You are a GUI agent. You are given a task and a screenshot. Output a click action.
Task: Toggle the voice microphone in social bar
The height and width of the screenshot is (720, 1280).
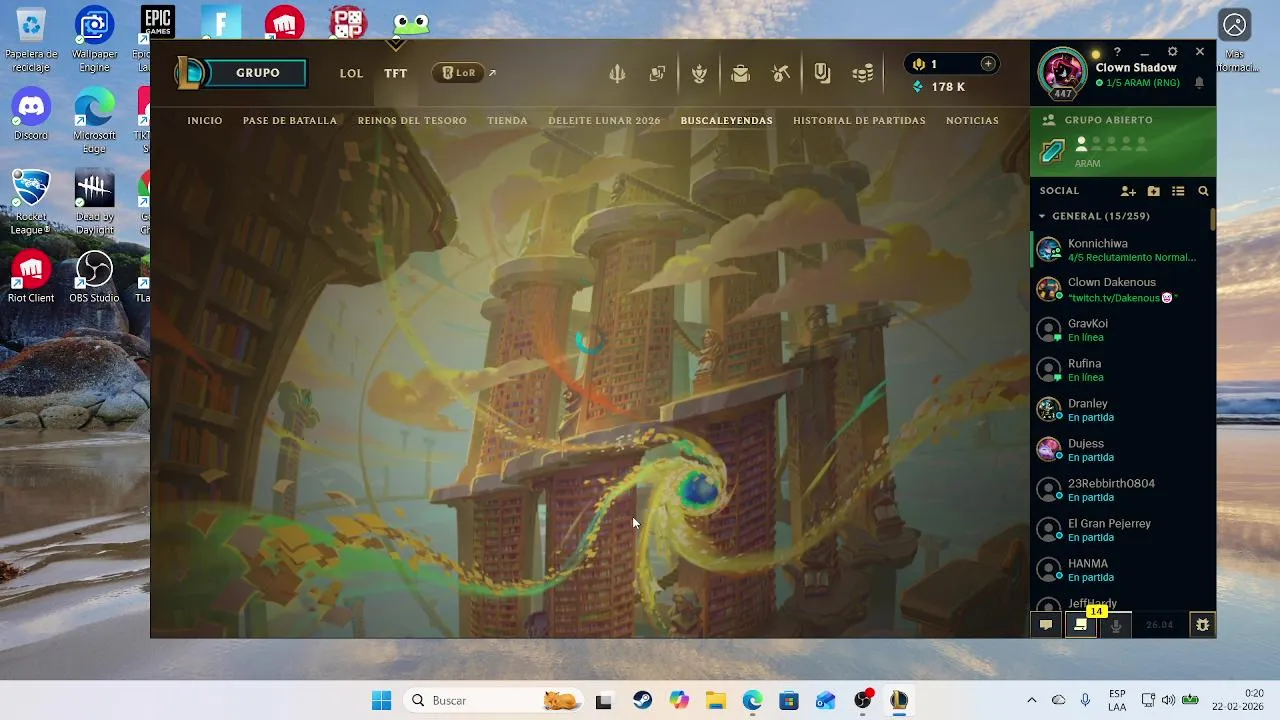(1116, 625)
